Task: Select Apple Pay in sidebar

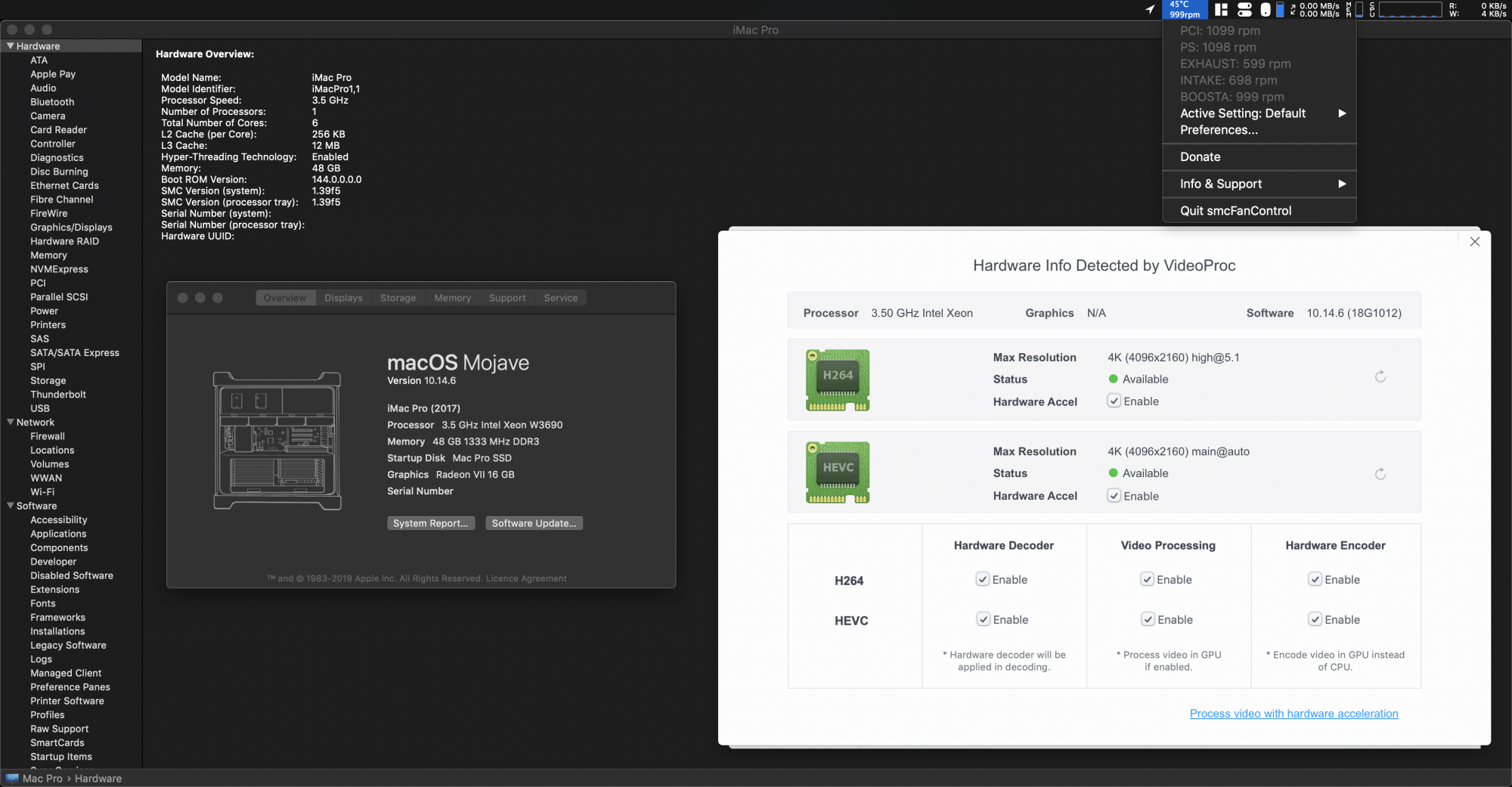Action: coord(53,74)
